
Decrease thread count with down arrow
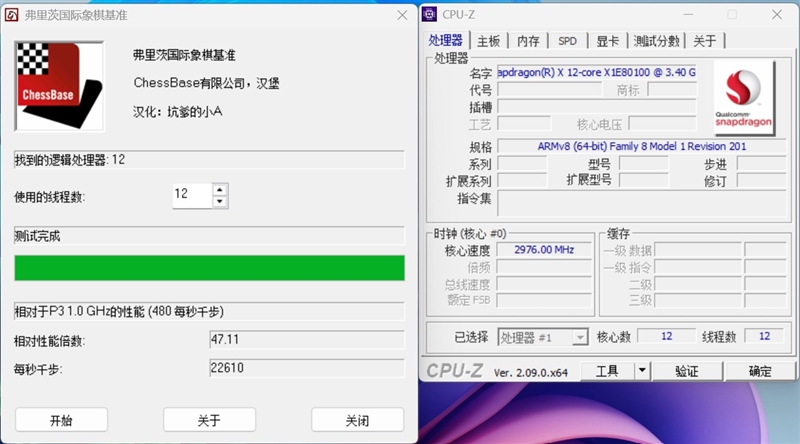219,202
